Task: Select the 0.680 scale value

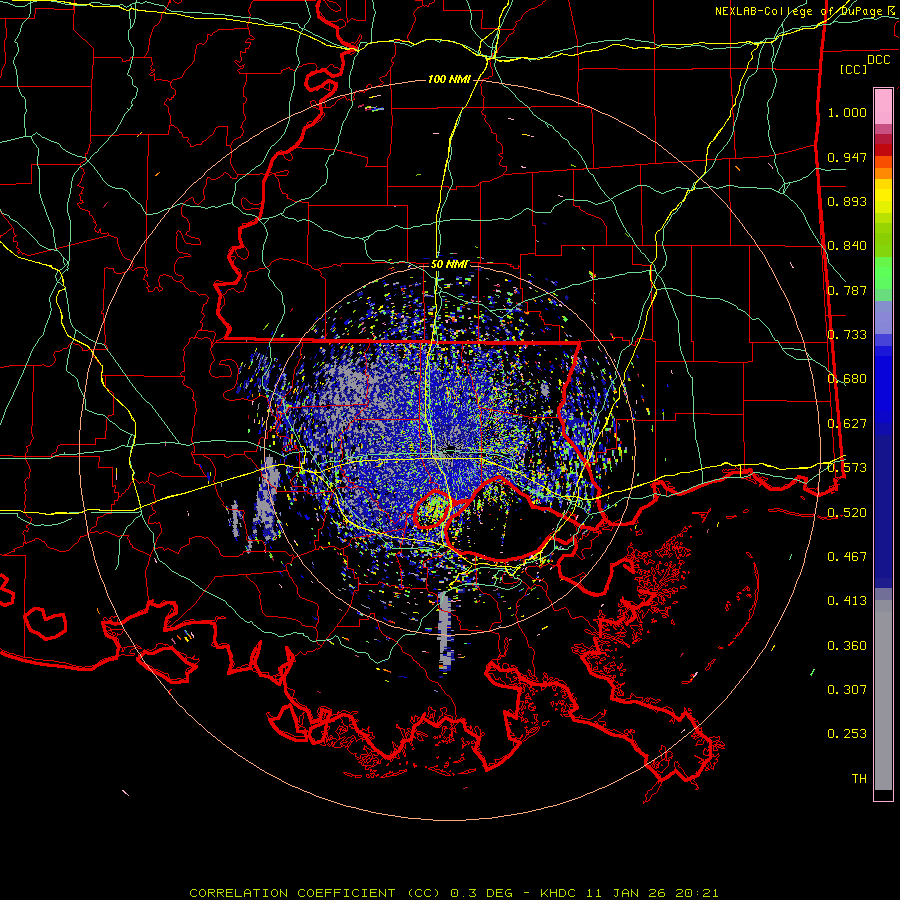Action: pyautogui.click(x=847, y=379)
